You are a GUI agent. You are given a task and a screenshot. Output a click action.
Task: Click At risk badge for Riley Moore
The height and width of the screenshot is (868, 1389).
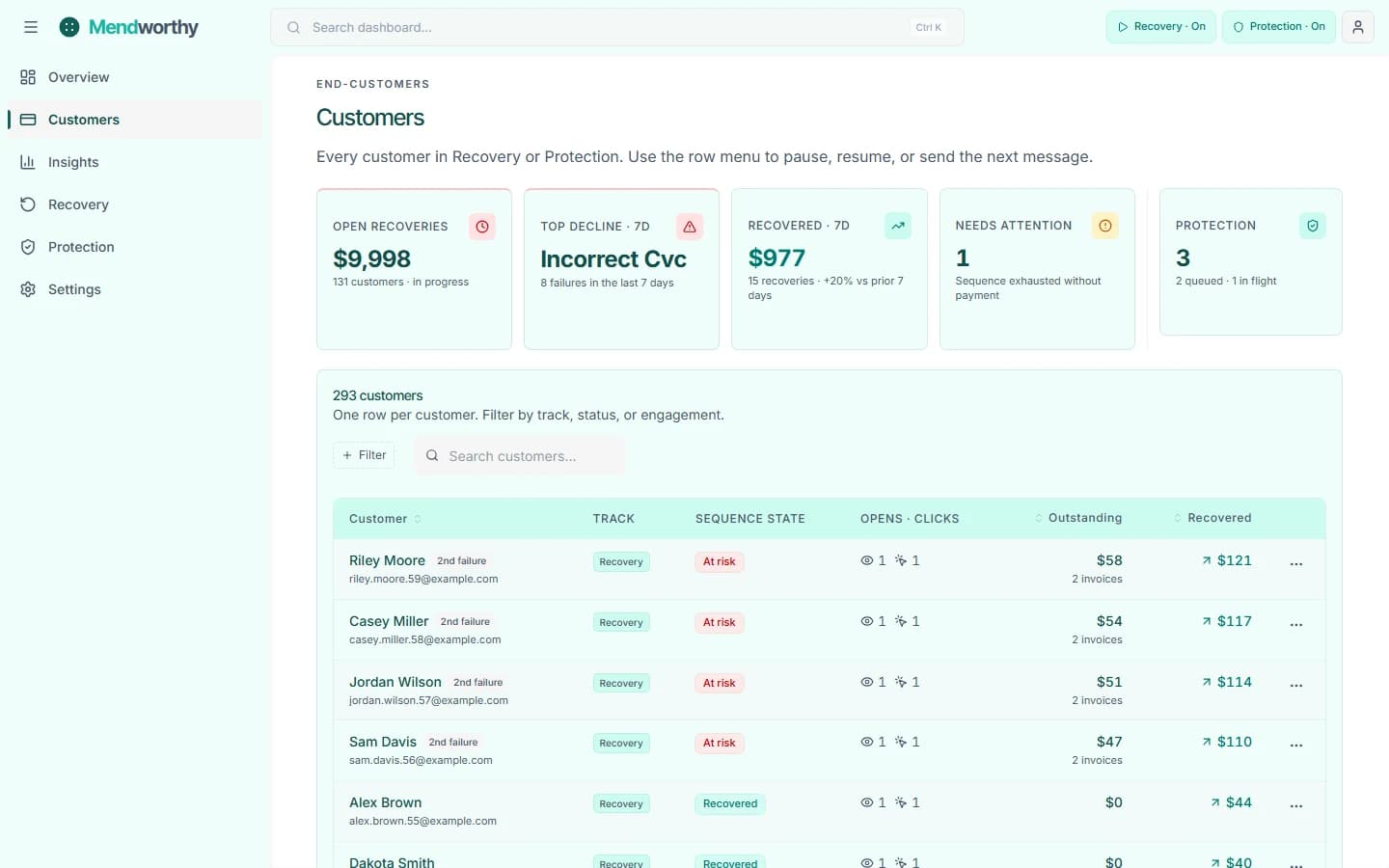[x=719, y=561]
